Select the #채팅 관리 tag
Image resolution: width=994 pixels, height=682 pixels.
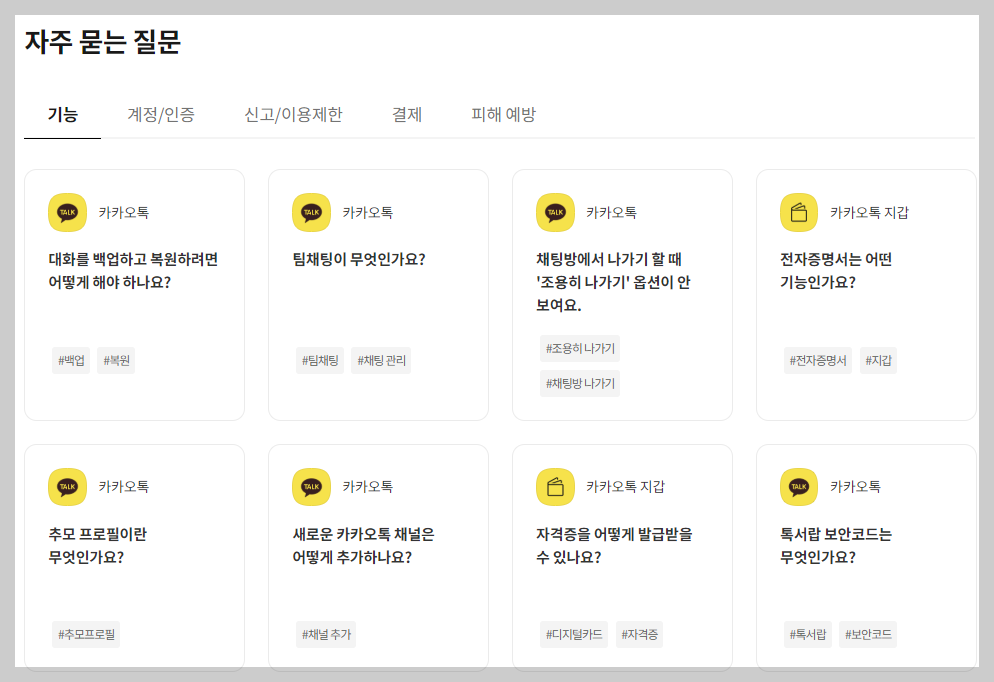(x=381, y=361)
